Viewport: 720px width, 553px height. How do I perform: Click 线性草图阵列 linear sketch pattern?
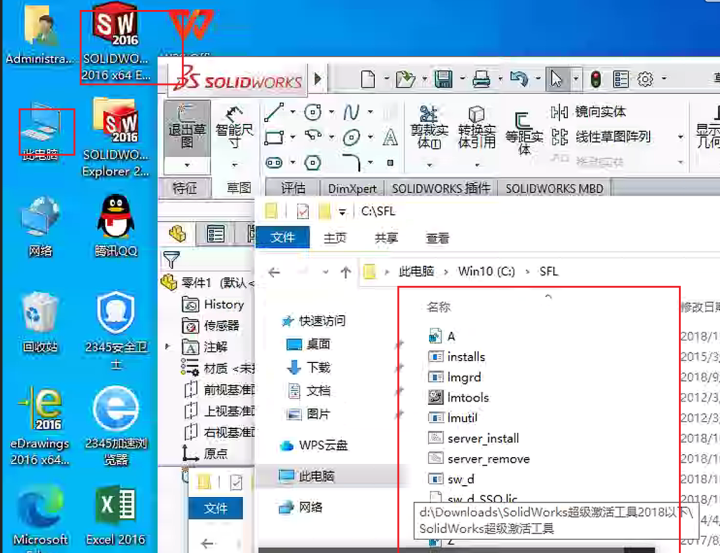601,137
